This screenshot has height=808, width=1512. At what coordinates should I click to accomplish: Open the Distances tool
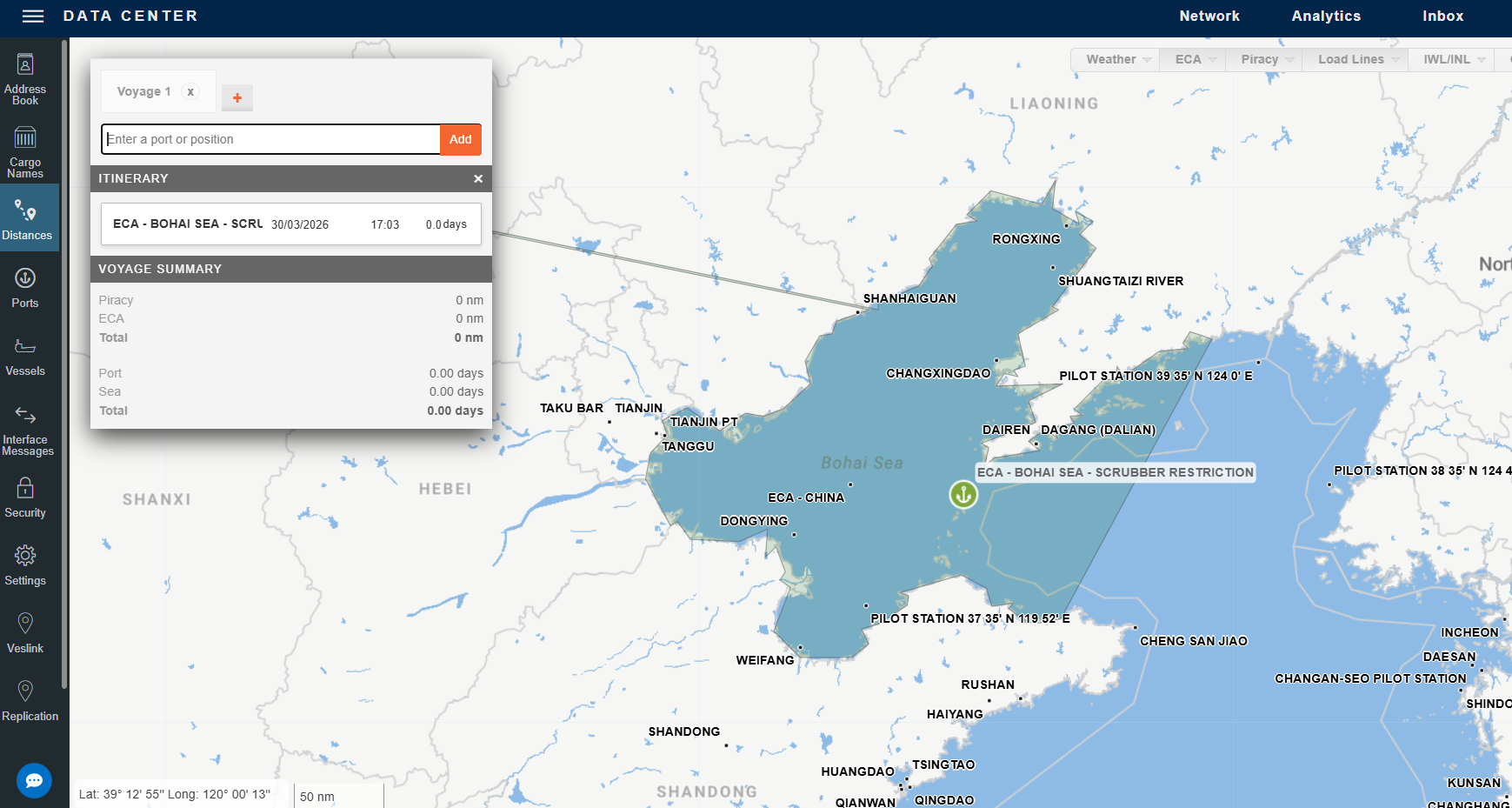tap(25, 217)
